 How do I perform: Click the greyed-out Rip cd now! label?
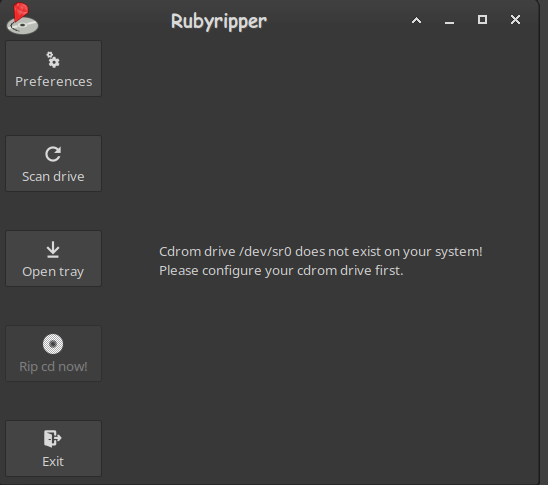click(53, 367)
